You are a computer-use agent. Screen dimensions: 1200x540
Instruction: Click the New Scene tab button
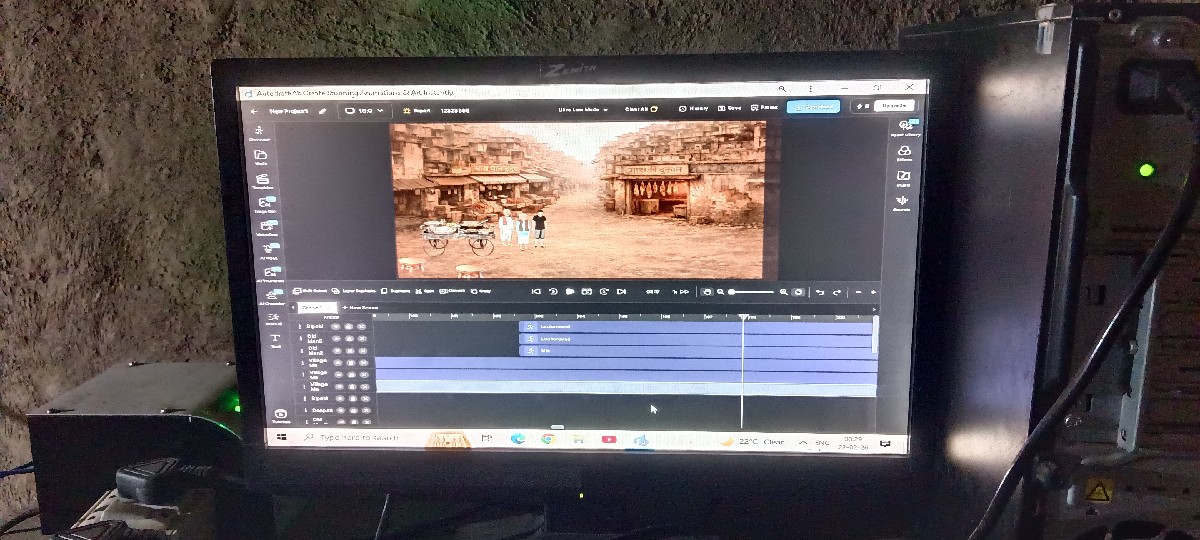coord(360,307)
